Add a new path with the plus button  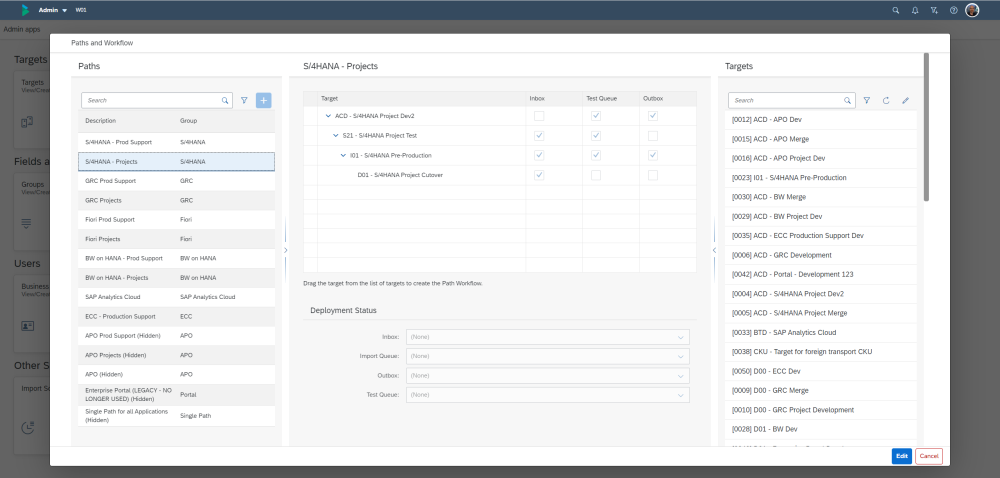(263, 100)
